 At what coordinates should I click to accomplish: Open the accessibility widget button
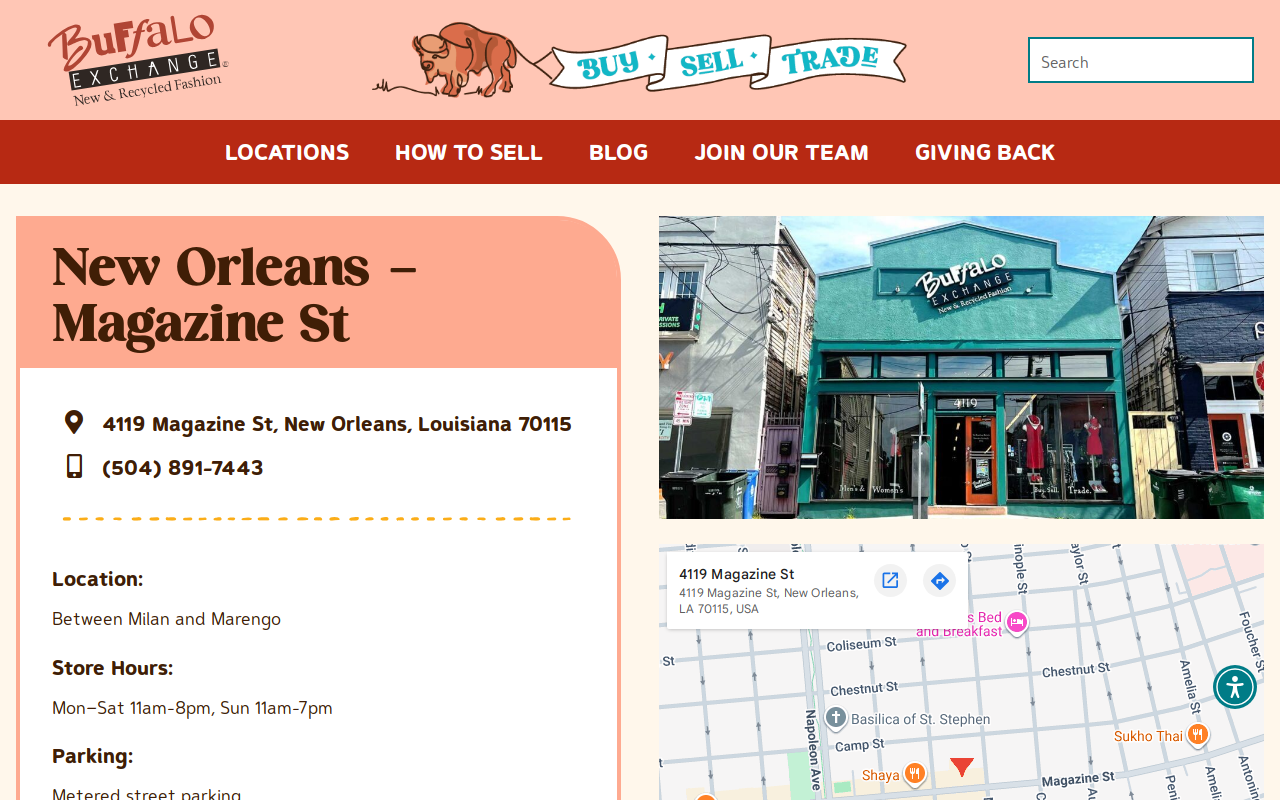(1235, 687)
